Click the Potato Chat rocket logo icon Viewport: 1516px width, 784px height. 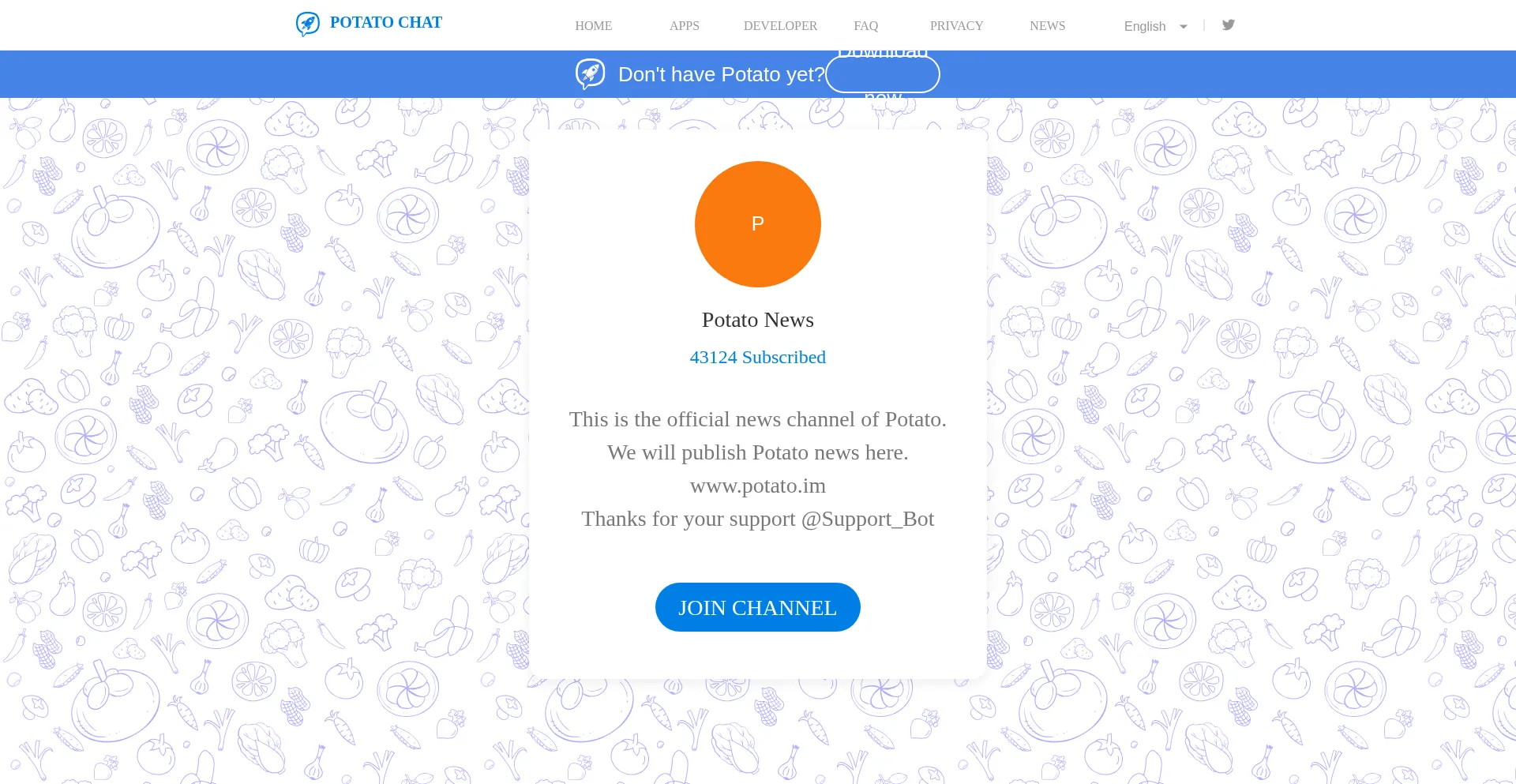[x=308, y=24]
